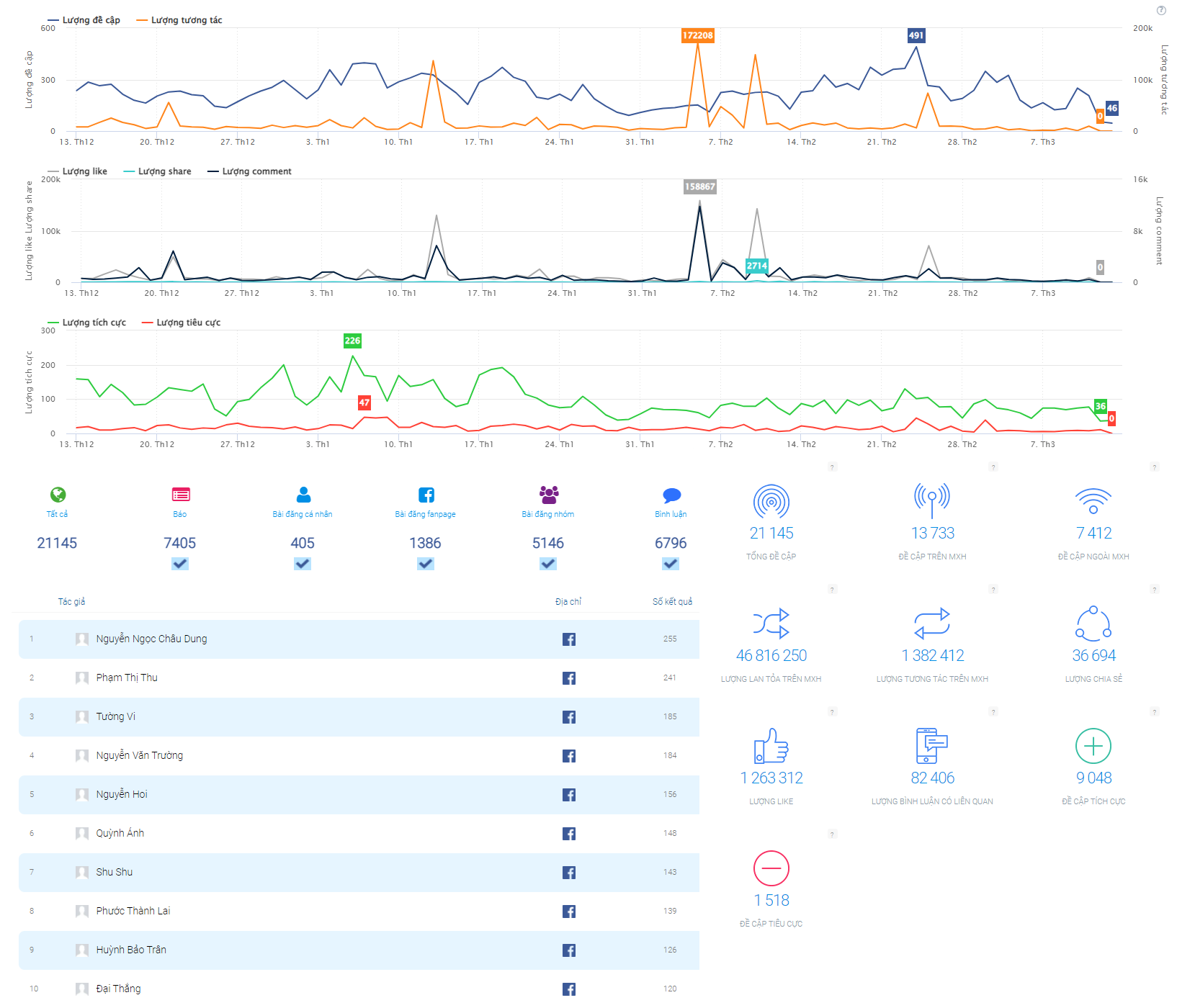
Task: Click the globe icon for Tất cả
Action: tap(58, 495)
